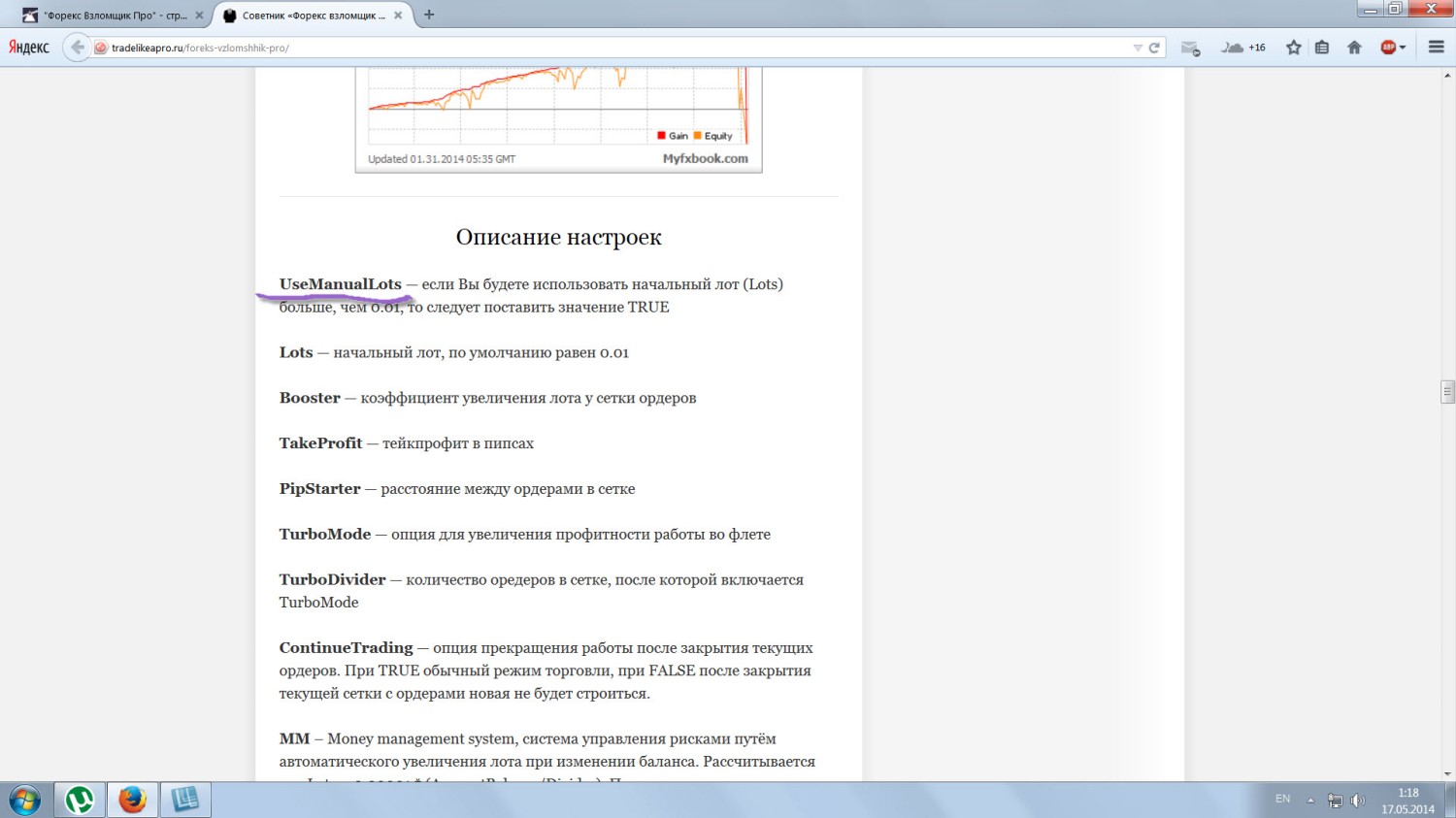The width and height of the screenshot is (1456, 818).
Task: Click the "Описание настроек" heading
Action: click(559, 237)
